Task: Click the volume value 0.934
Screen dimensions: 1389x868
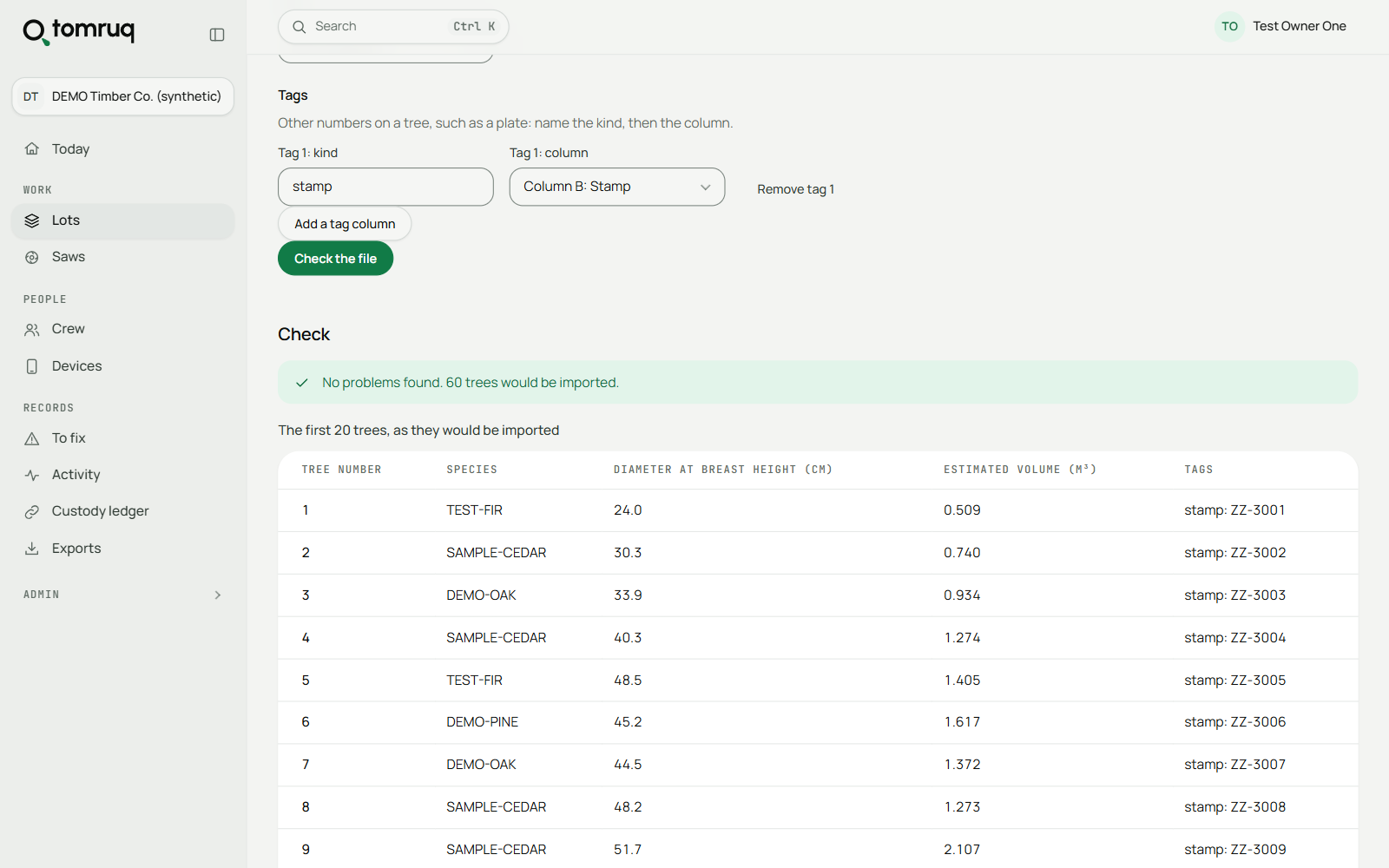Action: pos(962,595)
